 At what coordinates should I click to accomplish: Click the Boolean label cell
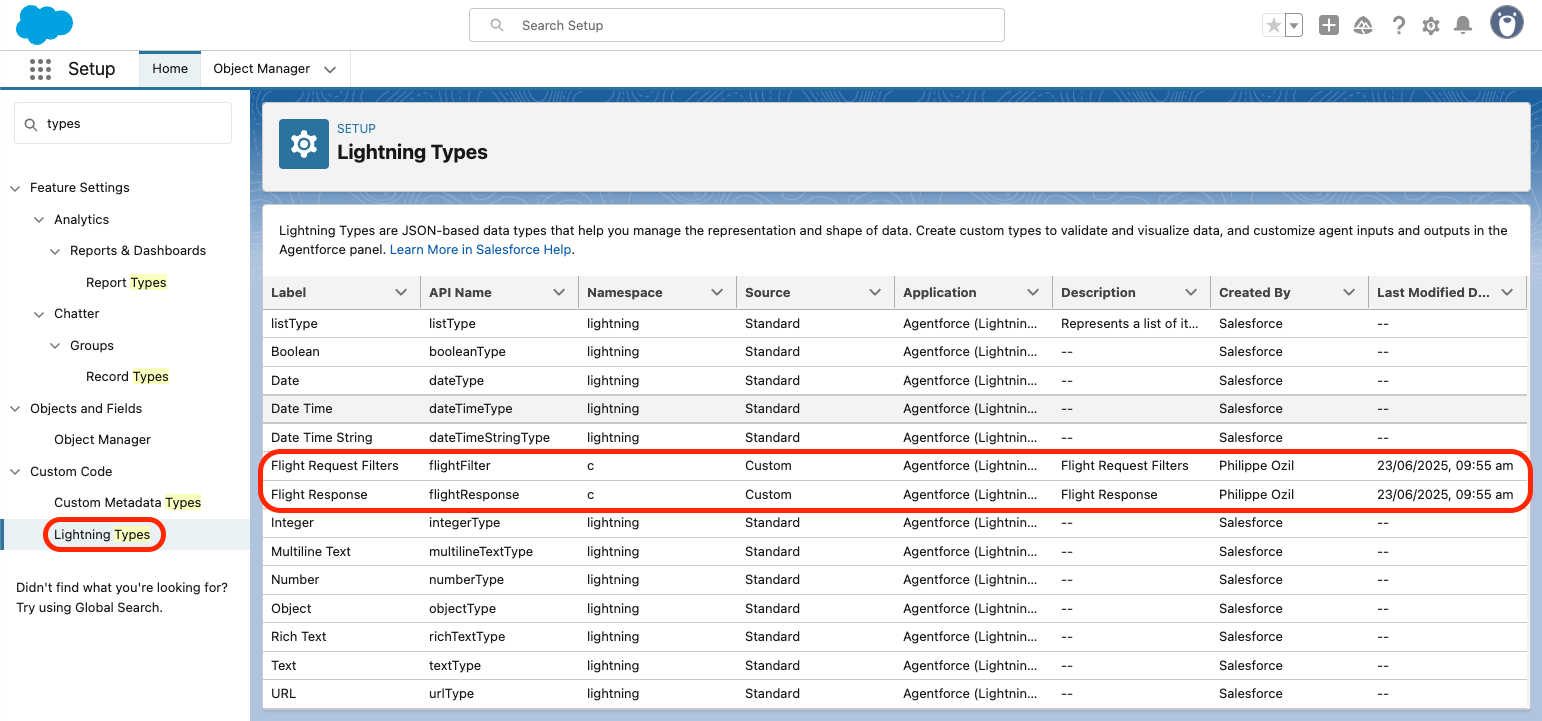tap(295, 352)
